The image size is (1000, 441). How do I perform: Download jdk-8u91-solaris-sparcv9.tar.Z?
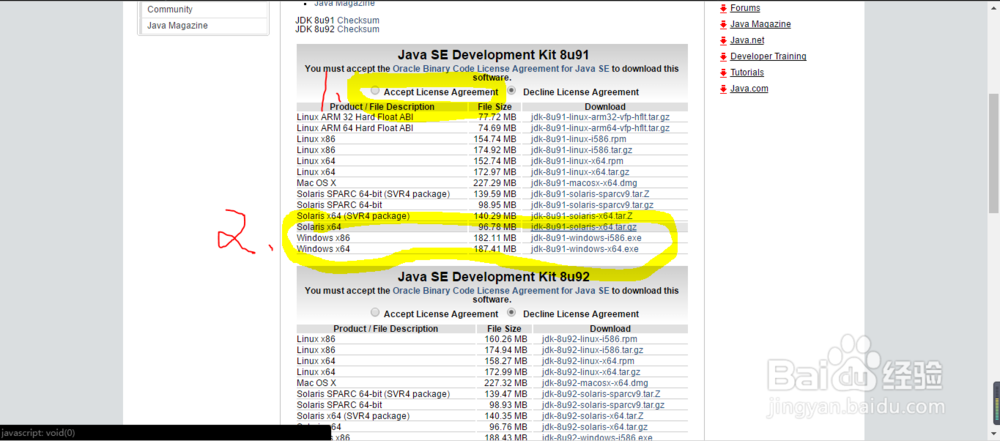point(589,194)
